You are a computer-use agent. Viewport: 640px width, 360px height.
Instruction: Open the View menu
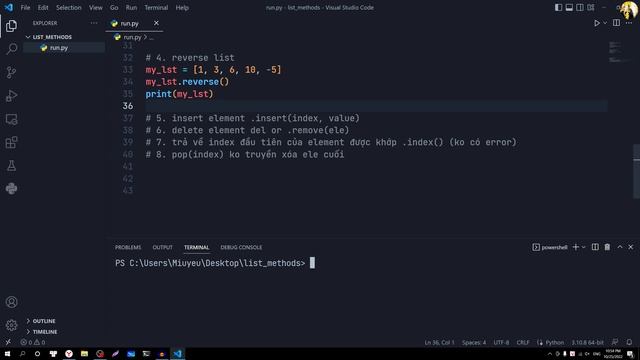click(96, 7)
